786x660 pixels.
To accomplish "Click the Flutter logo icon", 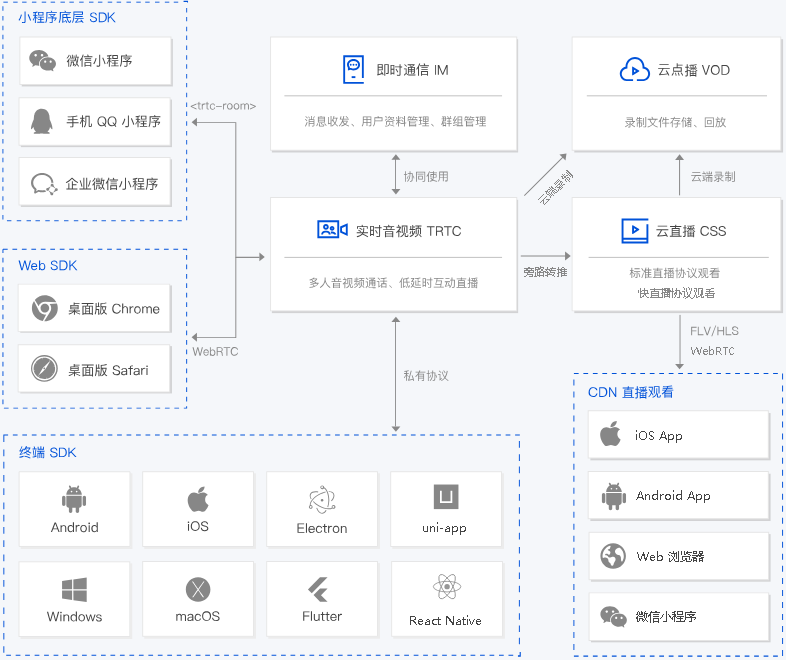I will pyautogui.click(x=322, y=589).
